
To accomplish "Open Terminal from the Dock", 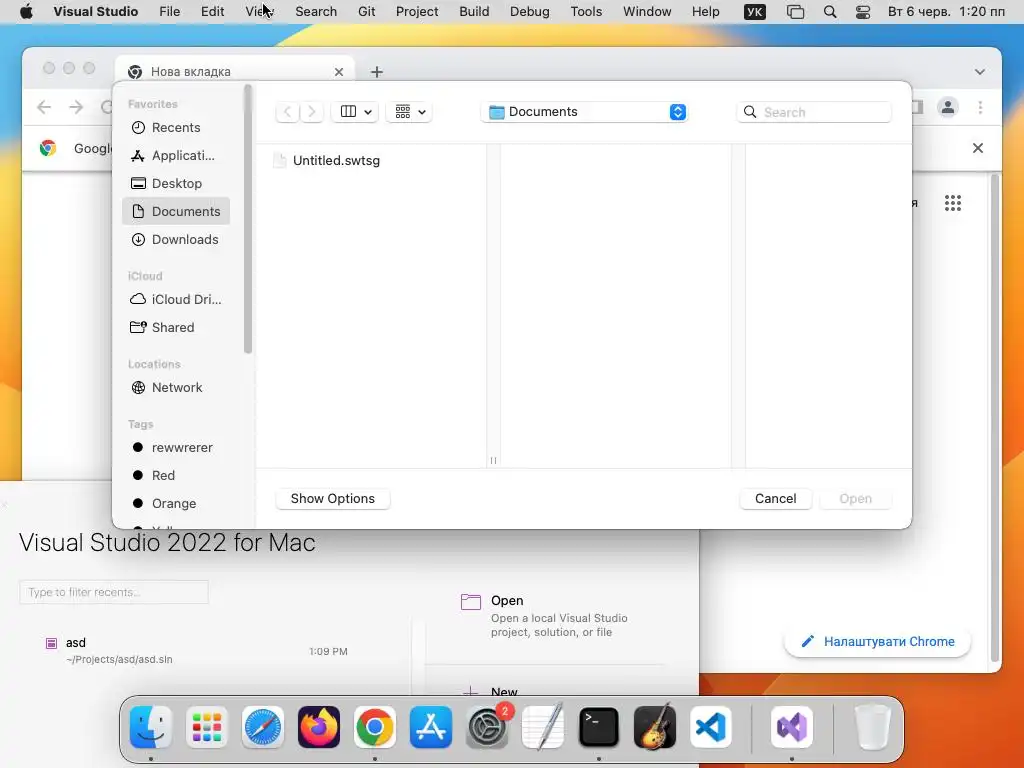I will pyautogui.click(x=599, y=727).
